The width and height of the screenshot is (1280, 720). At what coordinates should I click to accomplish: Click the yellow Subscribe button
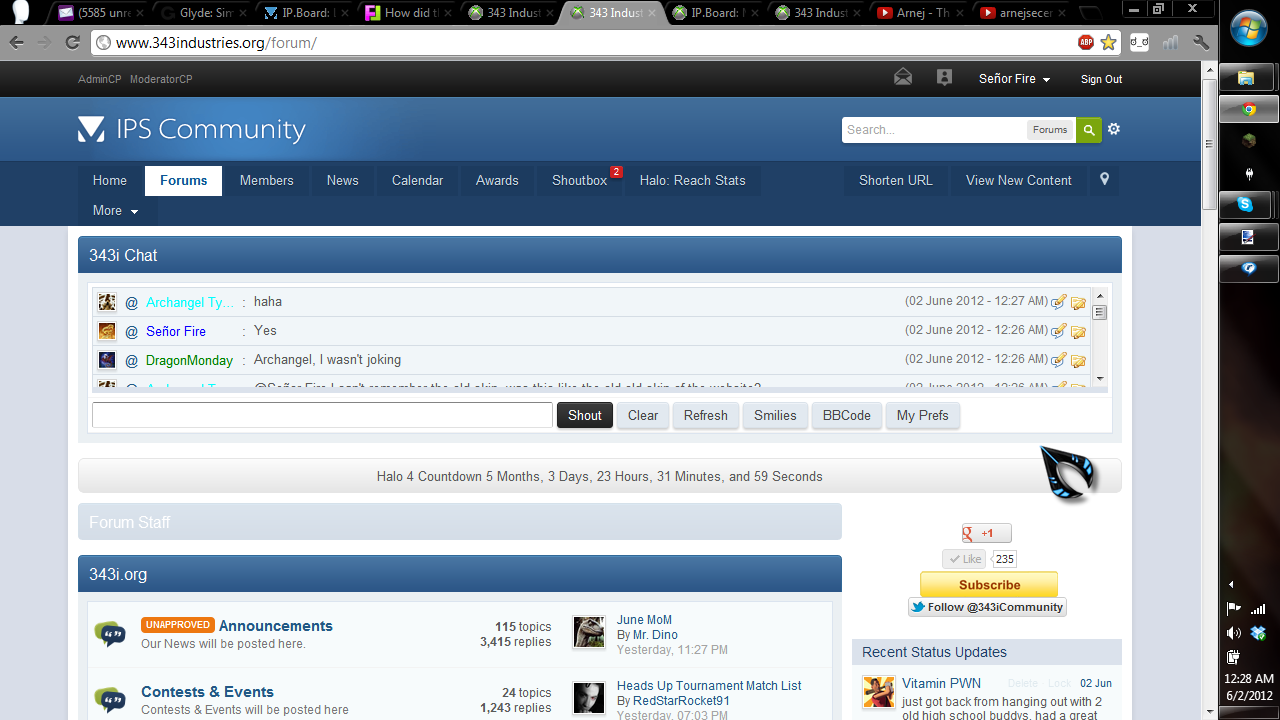click(989, 585)
